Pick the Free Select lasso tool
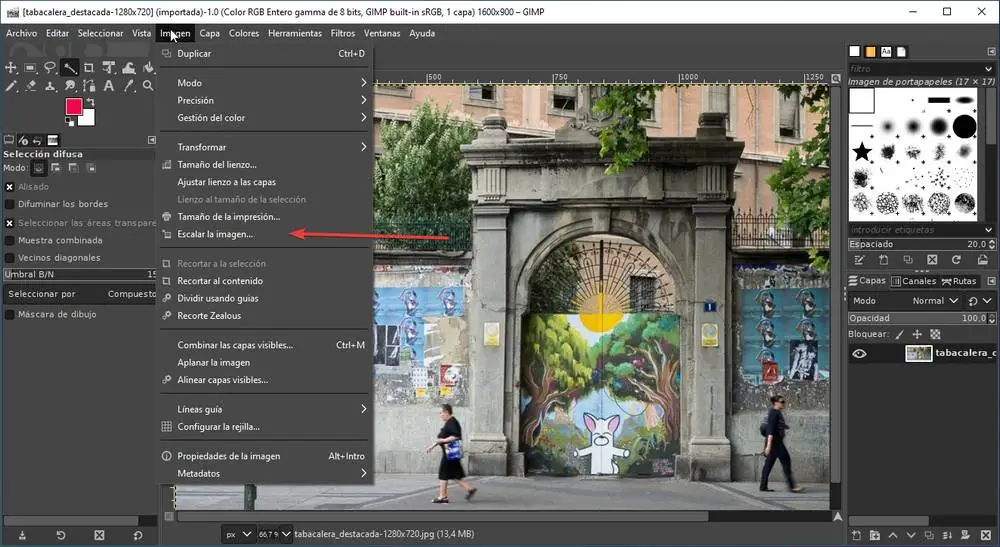The height and width of the screenshot is (547, 1000). click(49, 68)
